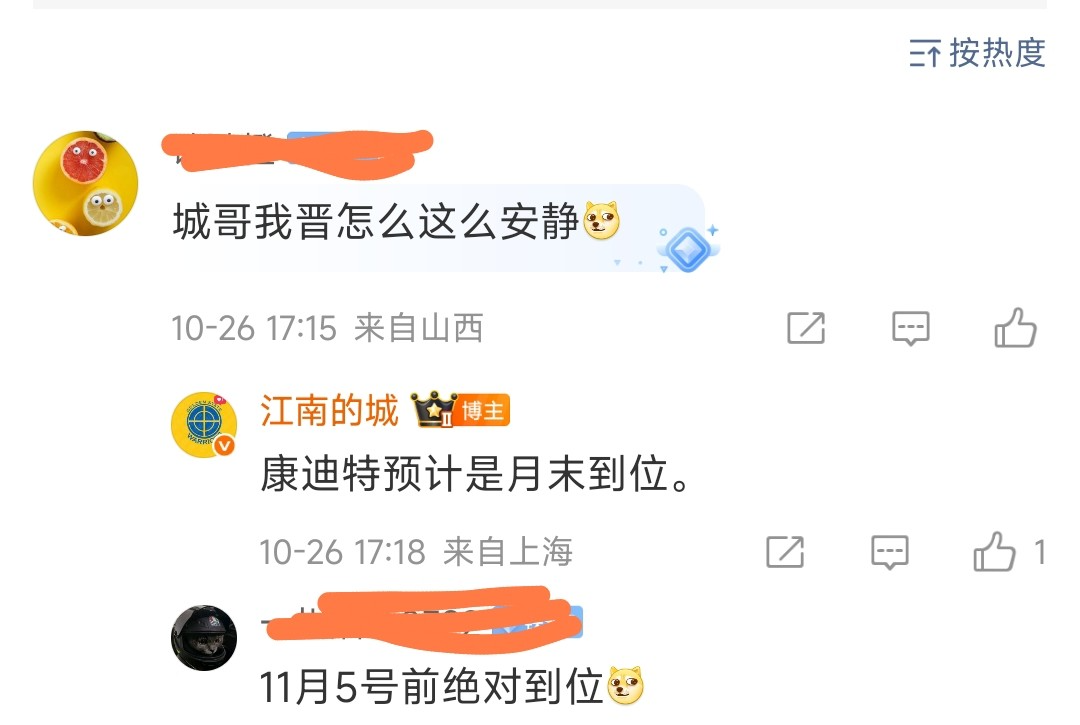
Task: Open the grapefruit and lemon avatar
Action: click(85, 183)
